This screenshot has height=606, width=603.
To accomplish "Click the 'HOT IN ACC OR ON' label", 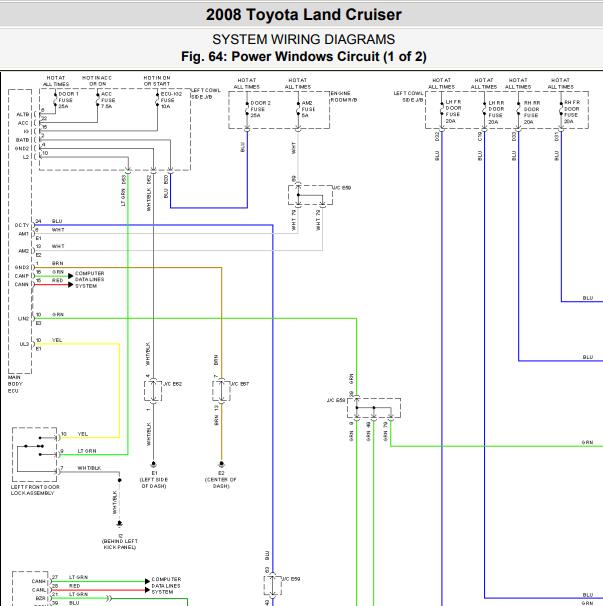I will [x=97, y=81].
